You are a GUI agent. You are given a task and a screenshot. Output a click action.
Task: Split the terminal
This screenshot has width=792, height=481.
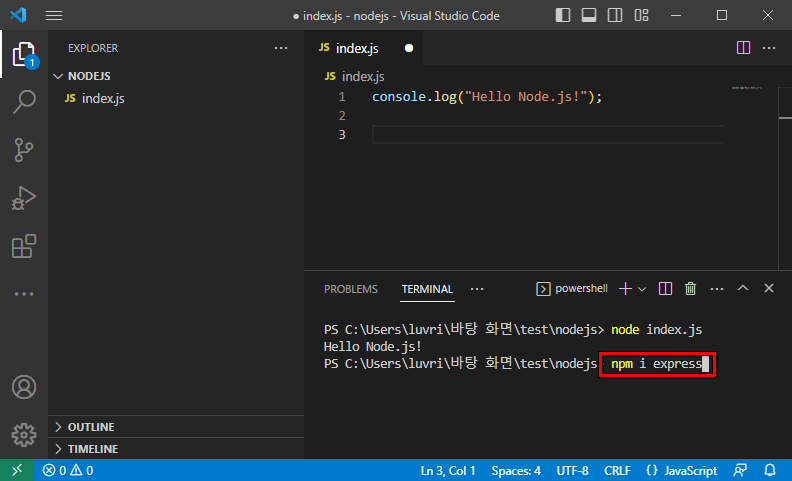pyautogui.click(x=665, y=288)
